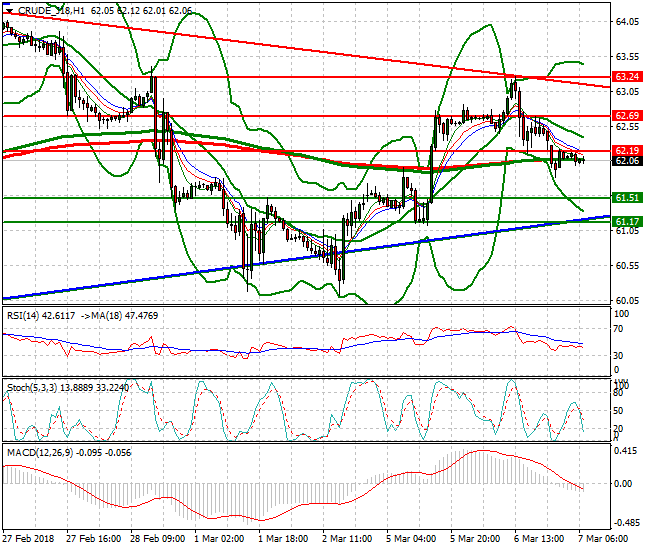Click the RSI scale value 70

(x=618, y=329)
